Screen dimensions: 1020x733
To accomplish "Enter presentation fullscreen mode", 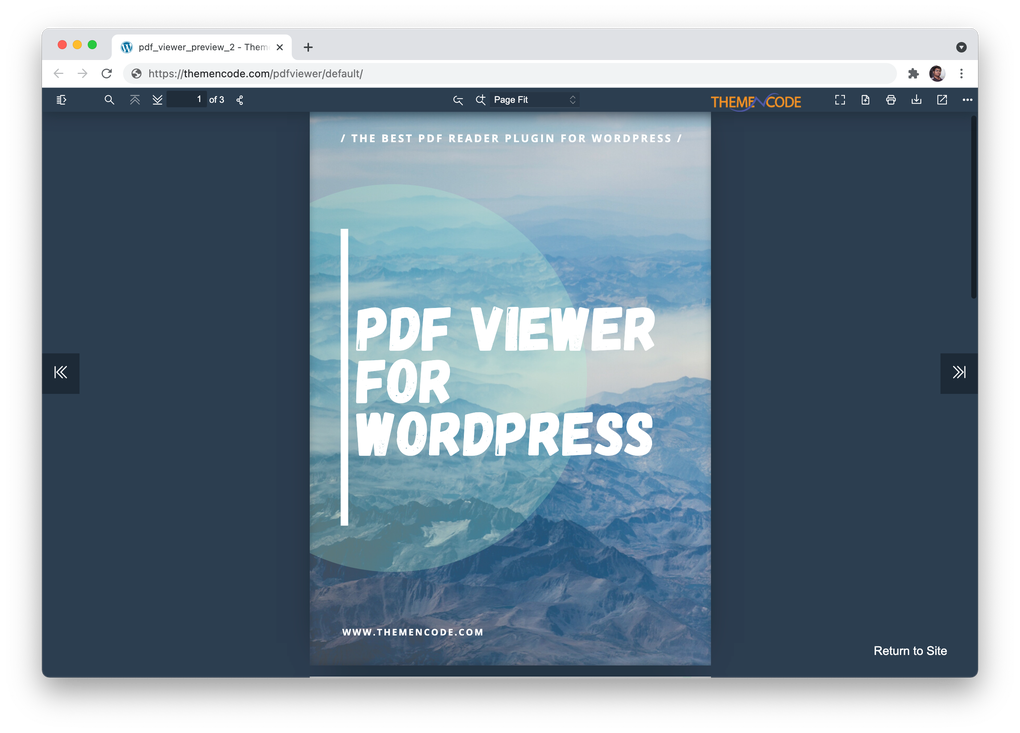I will pos(840,99).
